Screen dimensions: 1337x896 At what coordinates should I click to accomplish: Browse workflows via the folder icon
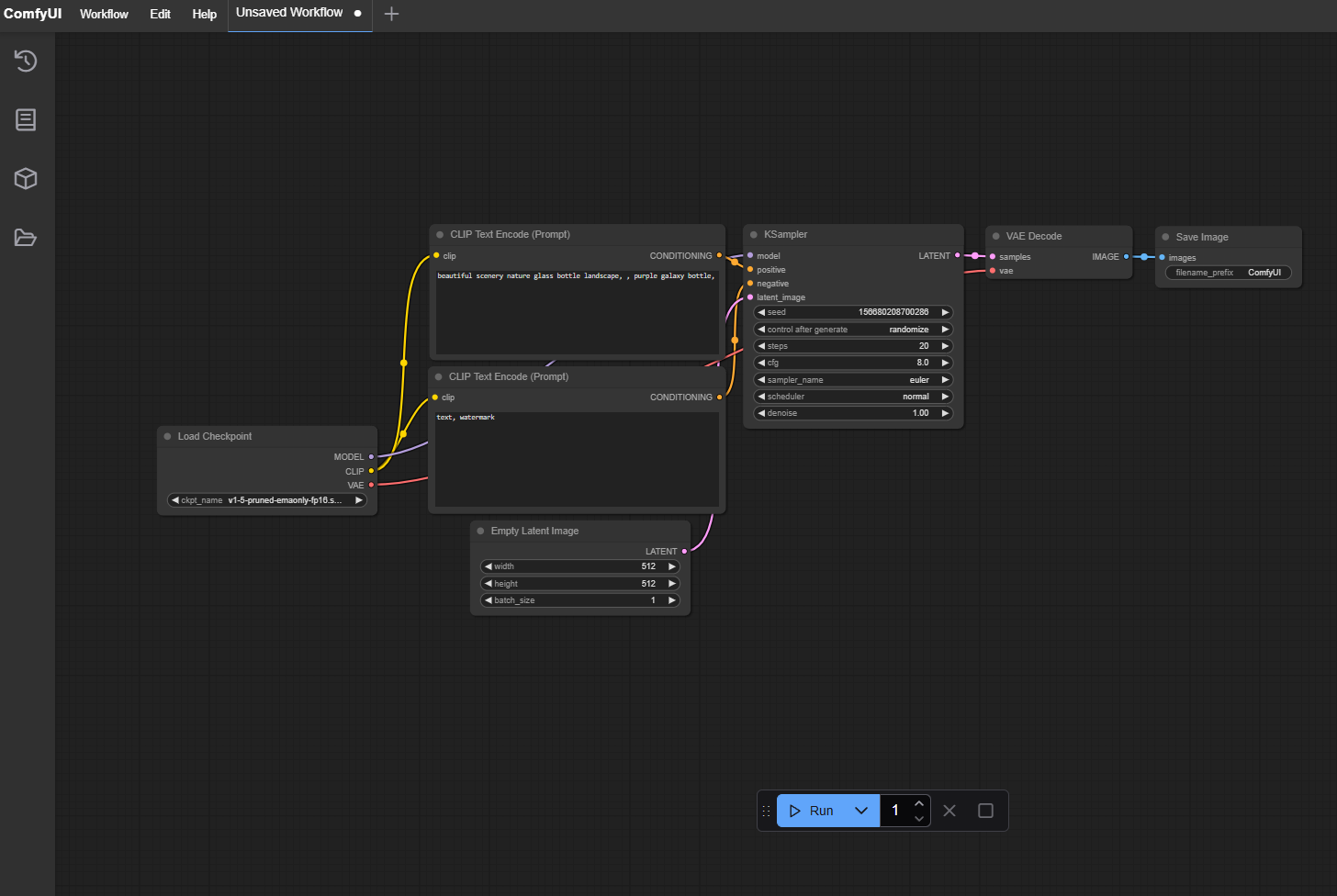(x=25, y=237)
